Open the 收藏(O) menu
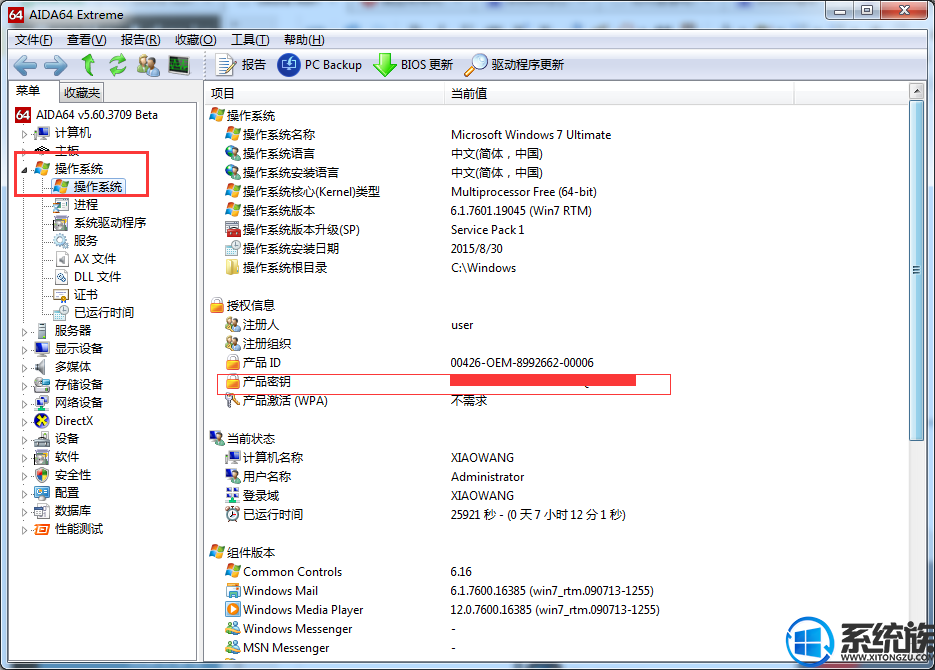 tap(196, 40)
